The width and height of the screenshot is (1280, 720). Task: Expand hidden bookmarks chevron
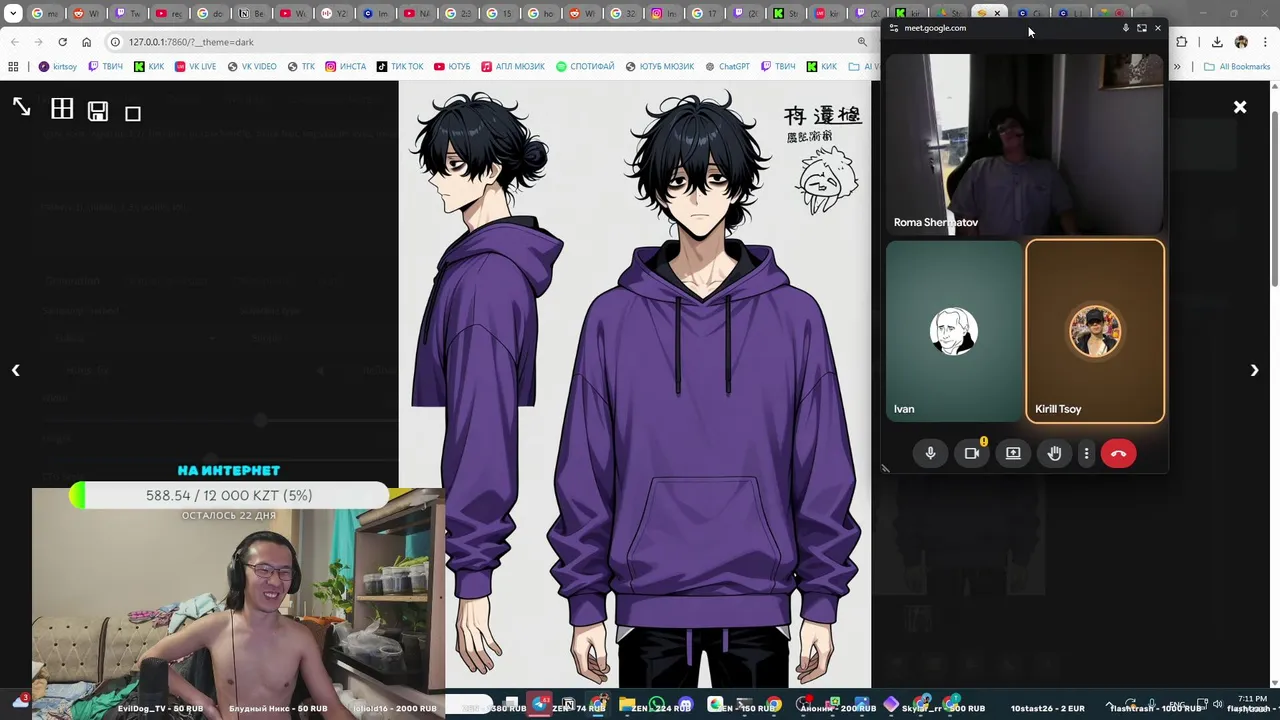(1177, 66)
